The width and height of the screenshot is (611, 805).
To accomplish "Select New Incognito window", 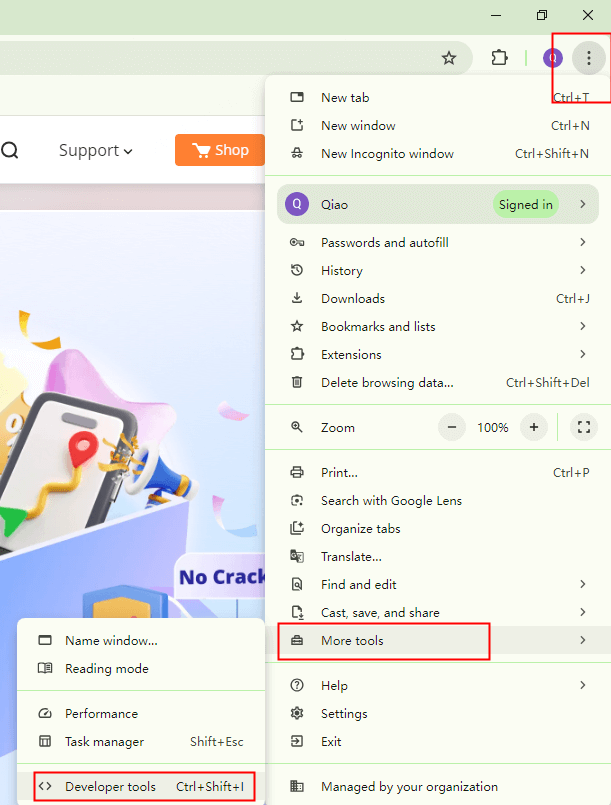I will tap(387, 154).
